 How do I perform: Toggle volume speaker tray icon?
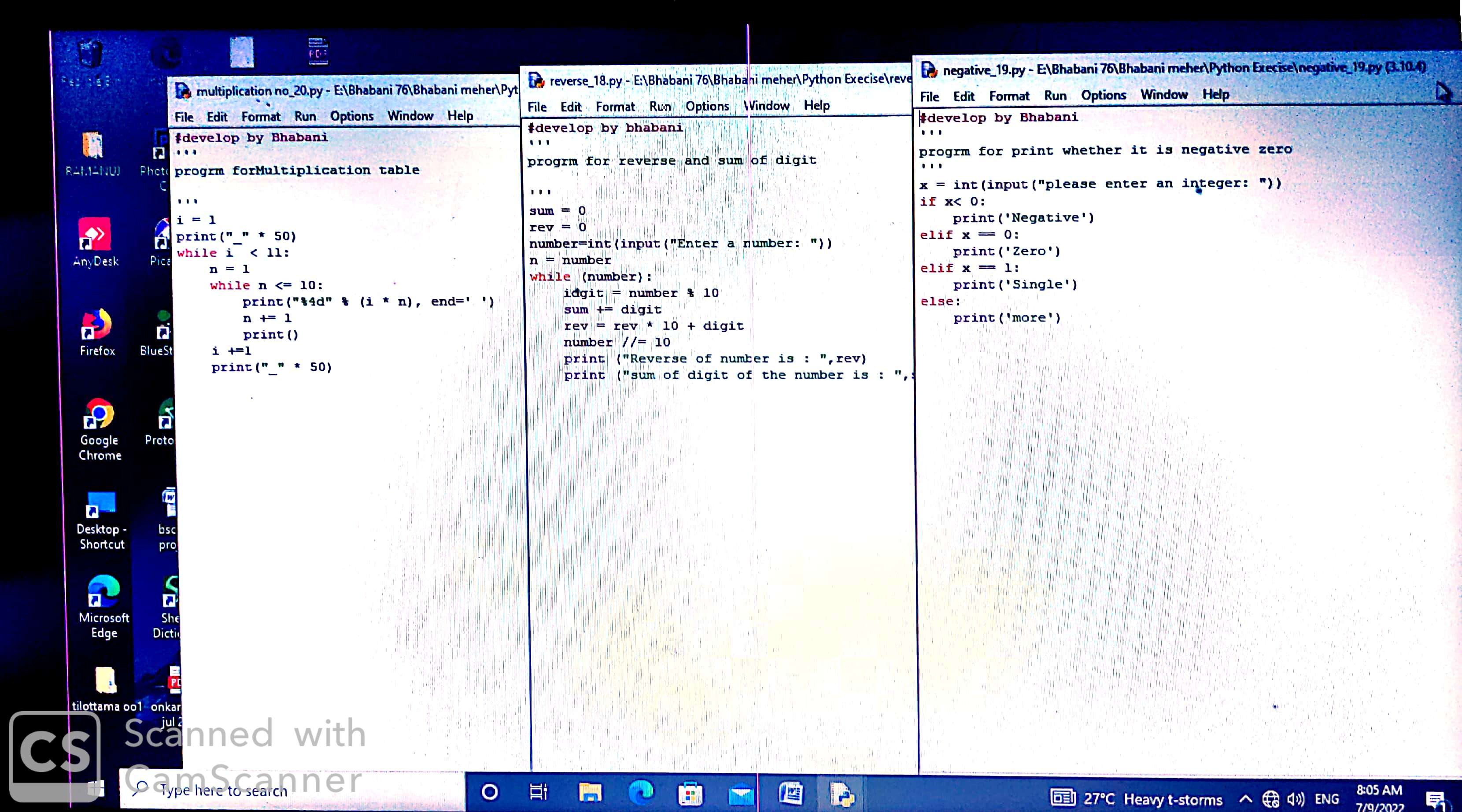click(x=1295, y=800)
